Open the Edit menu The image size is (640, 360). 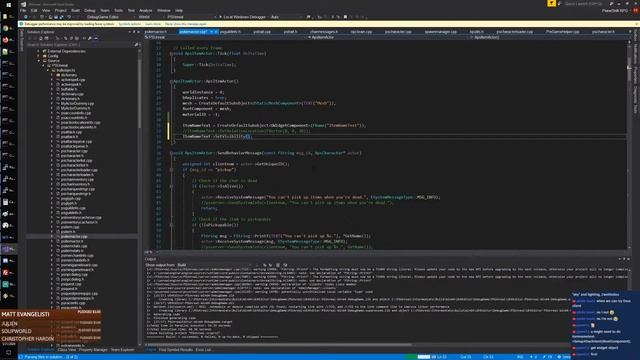click(x=34, y=11)
